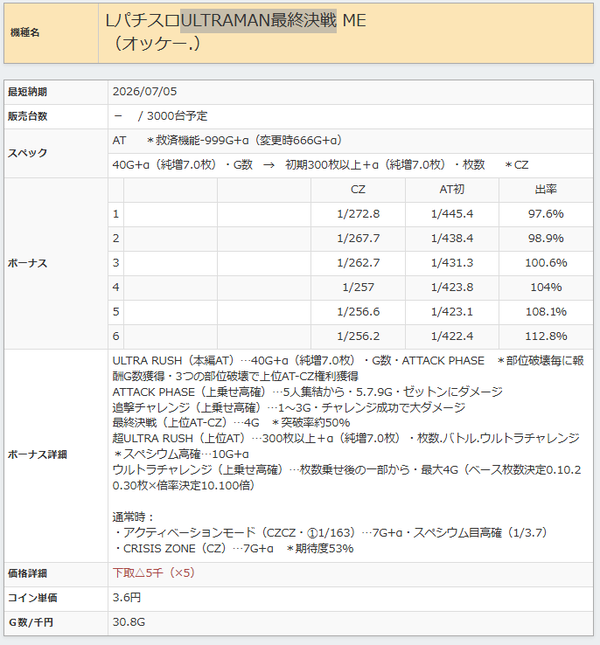Select the CZ column header
This screenshot has width=600, height=645.
[x=358, y=189]
